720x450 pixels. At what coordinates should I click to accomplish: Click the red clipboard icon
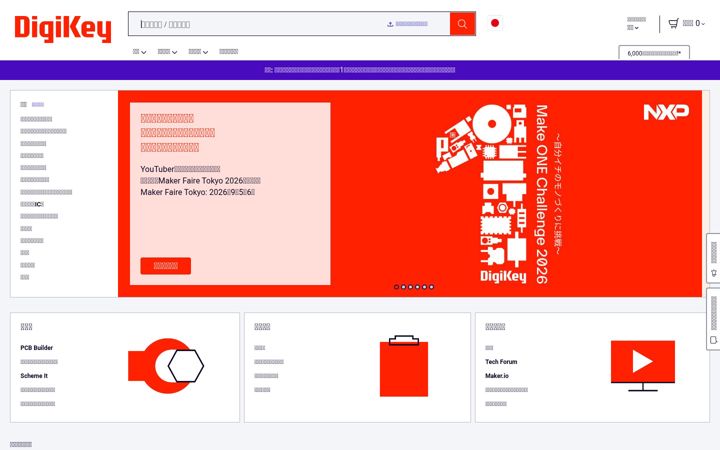pyautogui.click(x=404, y=366)
